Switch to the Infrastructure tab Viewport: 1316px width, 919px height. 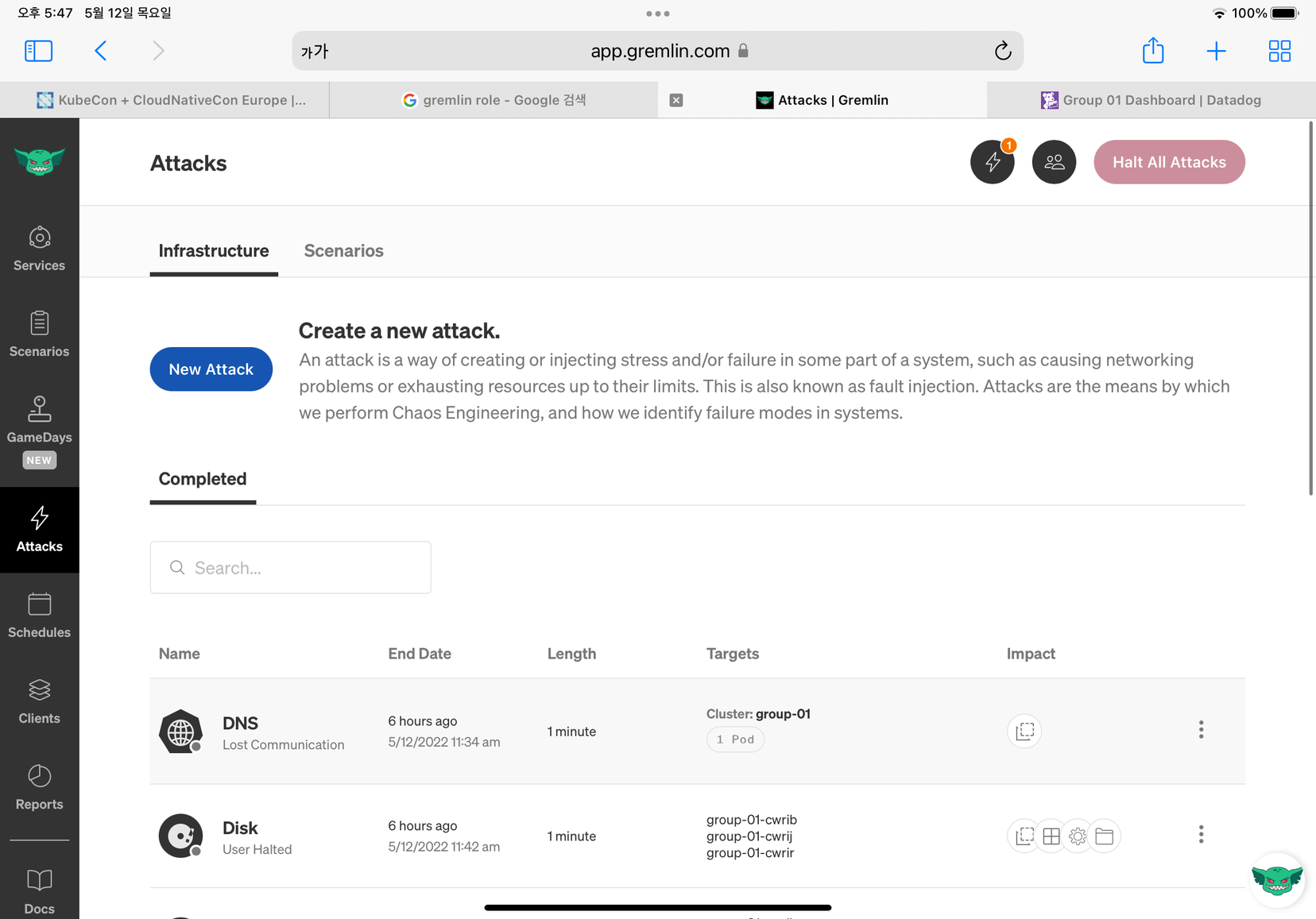click(214, 251)
